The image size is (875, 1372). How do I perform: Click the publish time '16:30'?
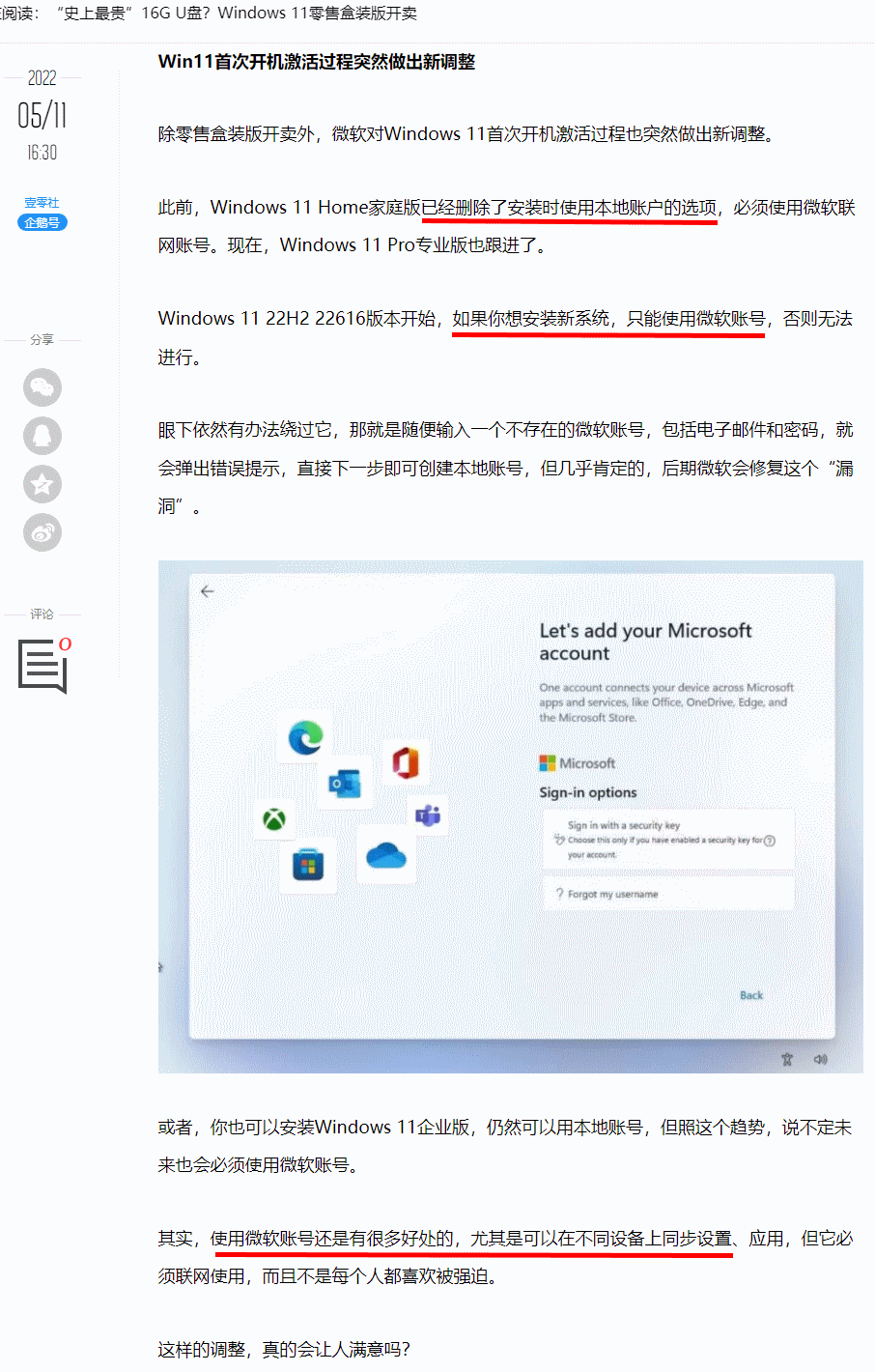coord(42,153)
